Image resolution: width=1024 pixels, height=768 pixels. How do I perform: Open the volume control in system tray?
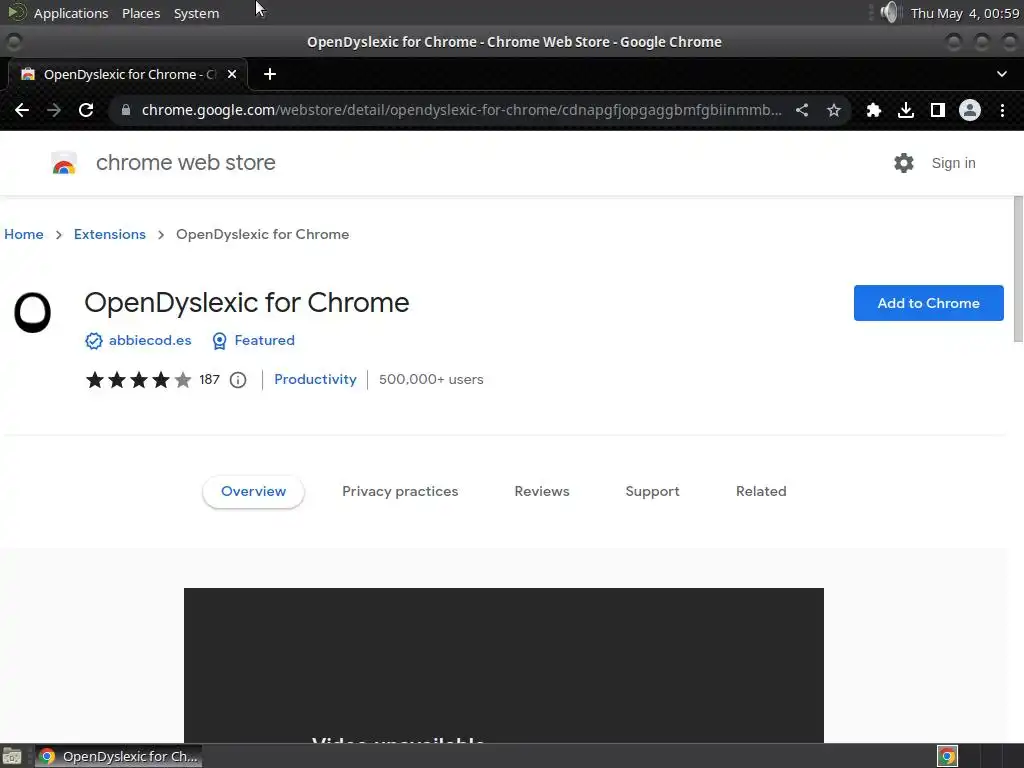pos(888,13)
